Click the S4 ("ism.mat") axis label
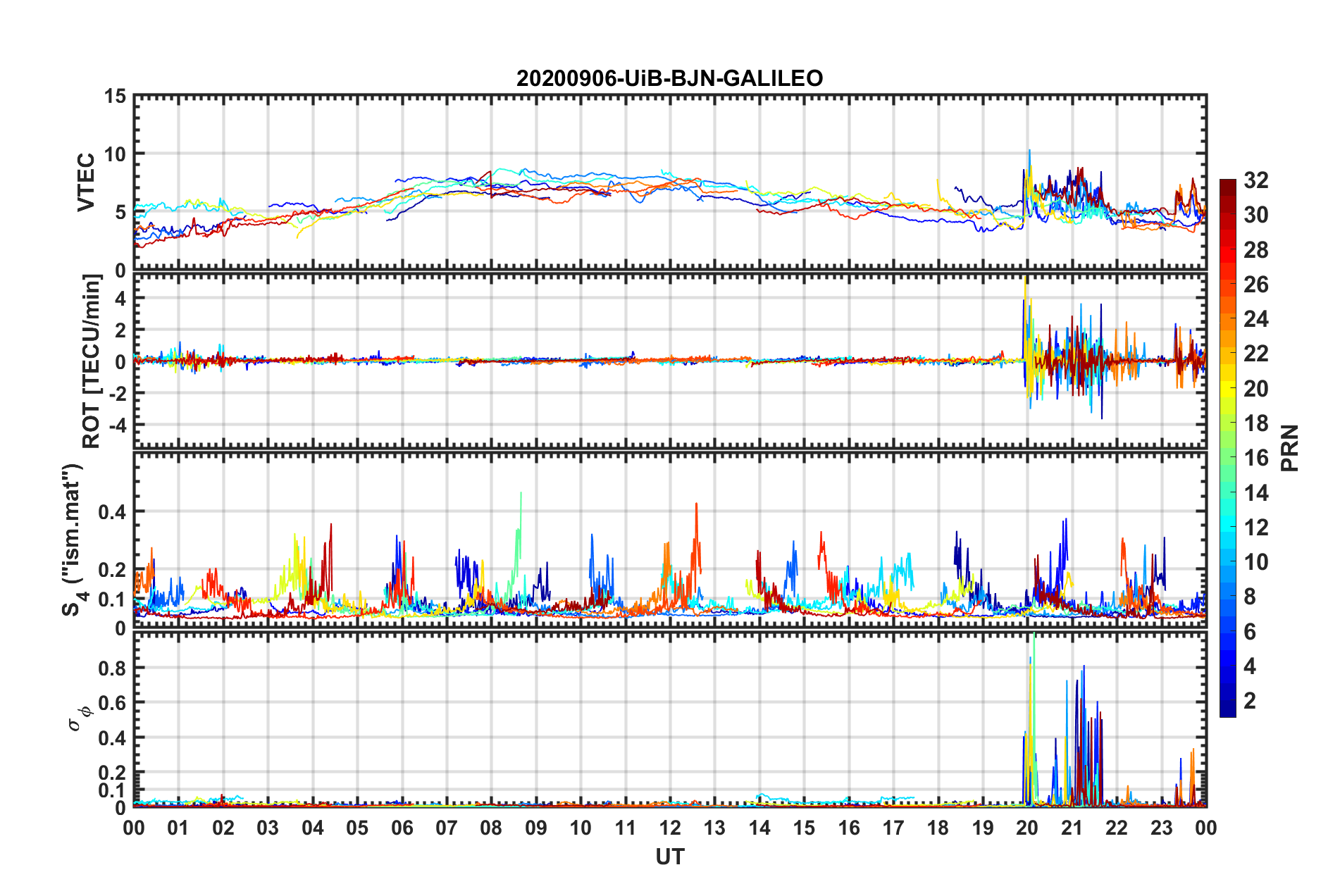This screenshot has height=896, width=1340. (x=74, y=540)
